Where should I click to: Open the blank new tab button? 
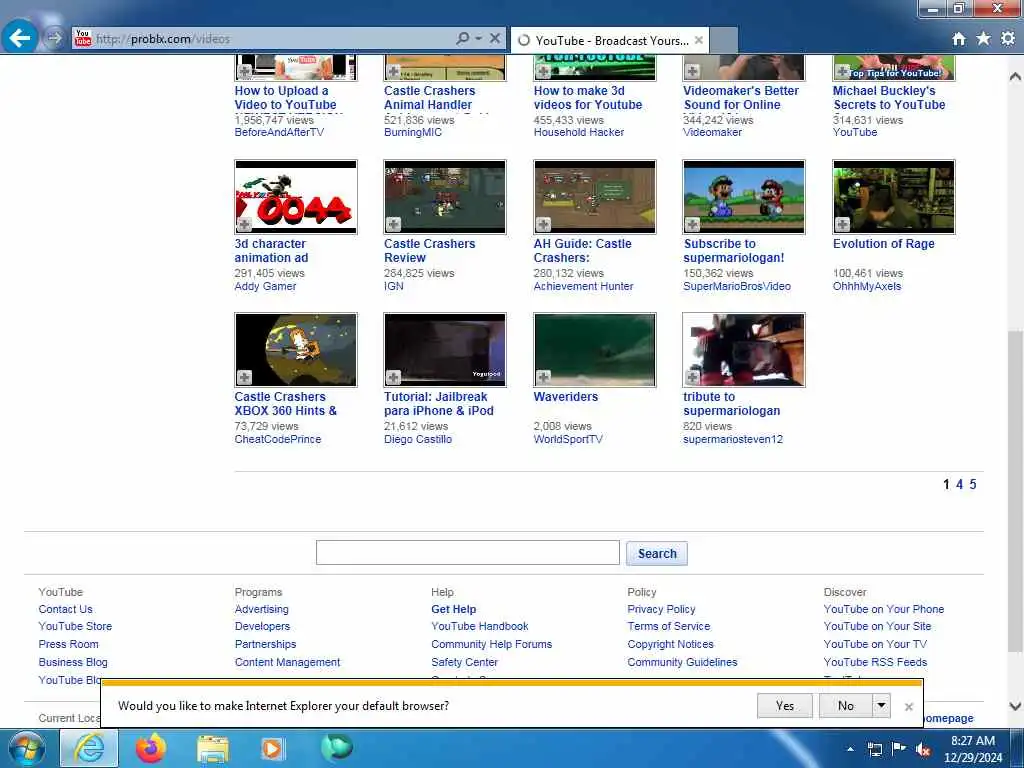pos(724,40)
